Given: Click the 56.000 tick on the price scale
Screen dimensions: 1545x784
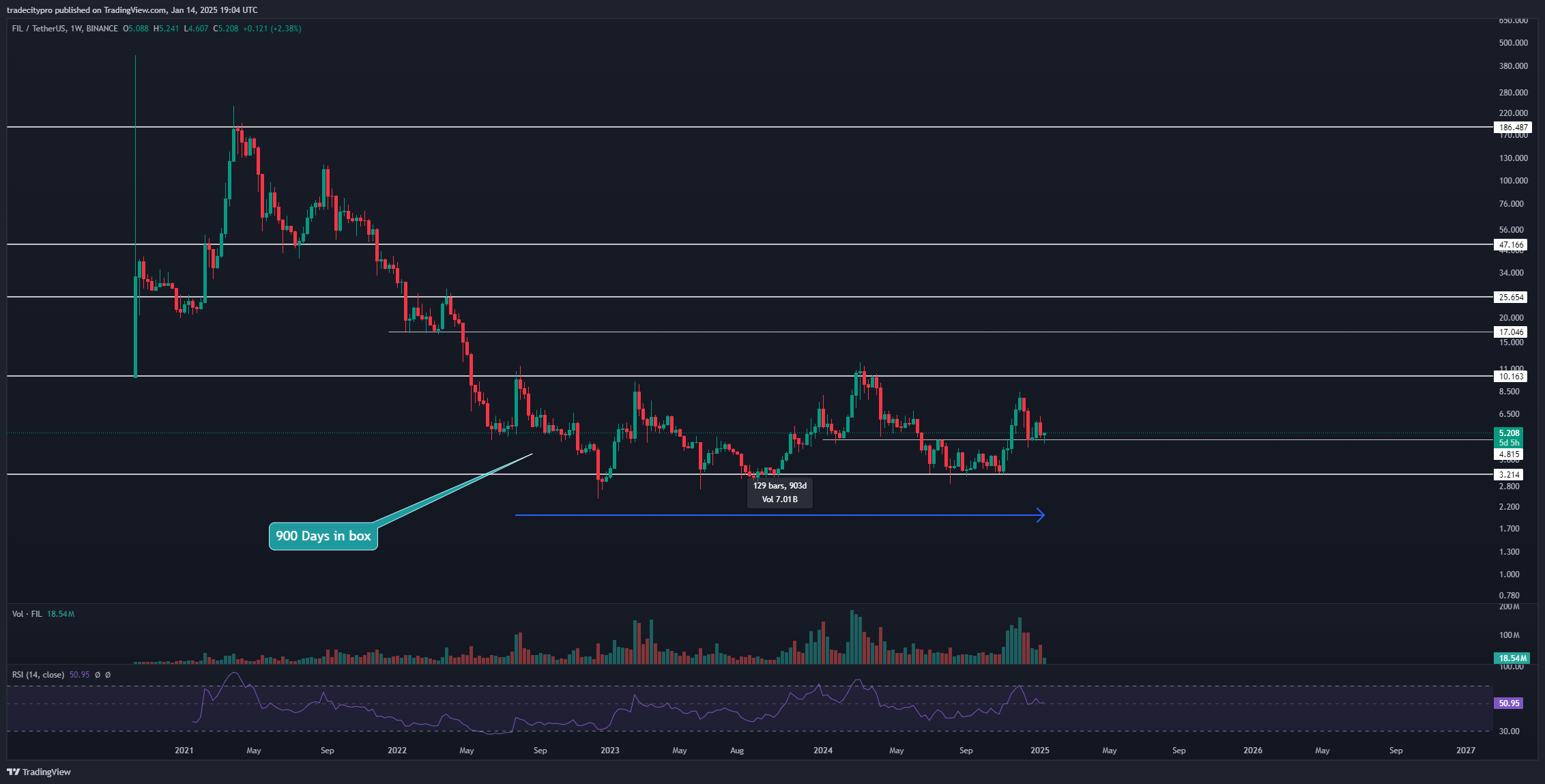Looking at the screenshot, I should click(1512, 230).
